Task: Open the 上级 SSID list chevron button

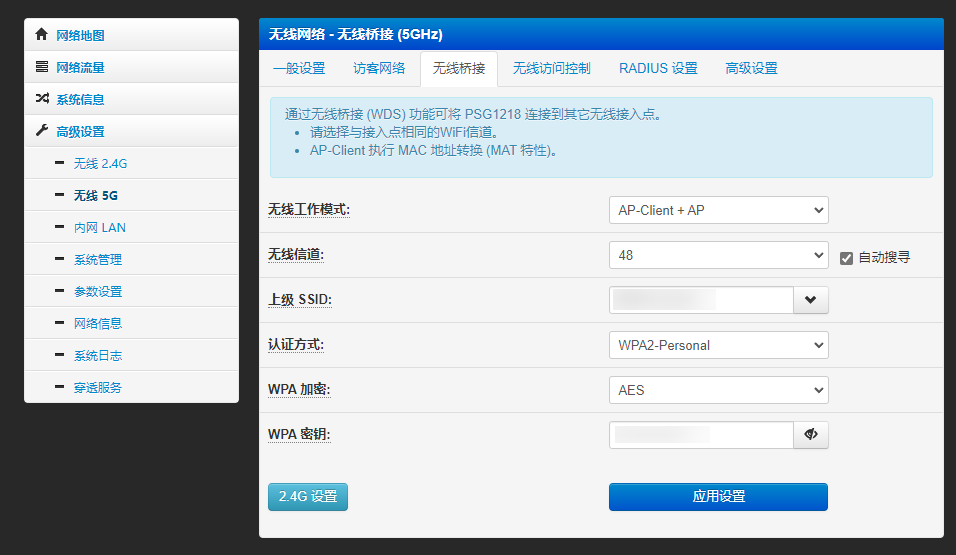Action: 810,300
